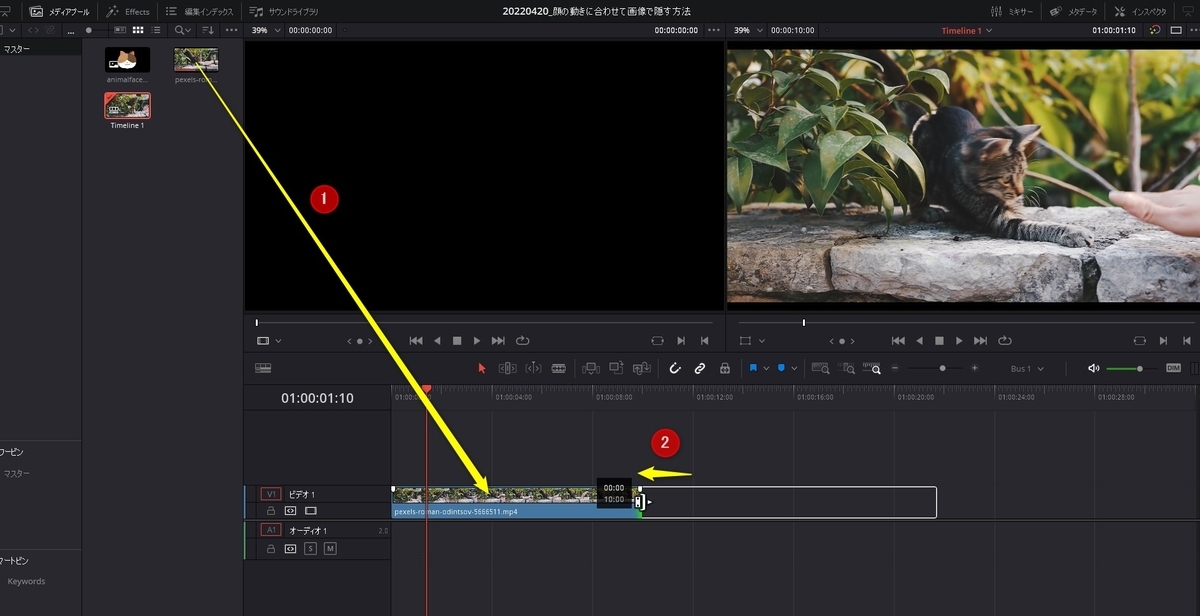Play forward in source viewer
Viewport: 1200px width, 616px height.
click(477, 340)
